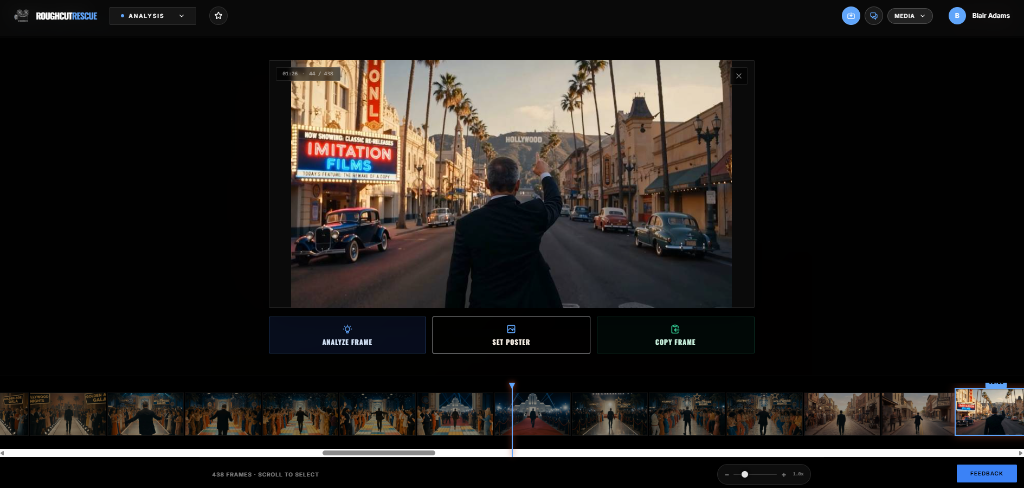Click the lightbulb icon on Analyze Frame

coord(347,329)
